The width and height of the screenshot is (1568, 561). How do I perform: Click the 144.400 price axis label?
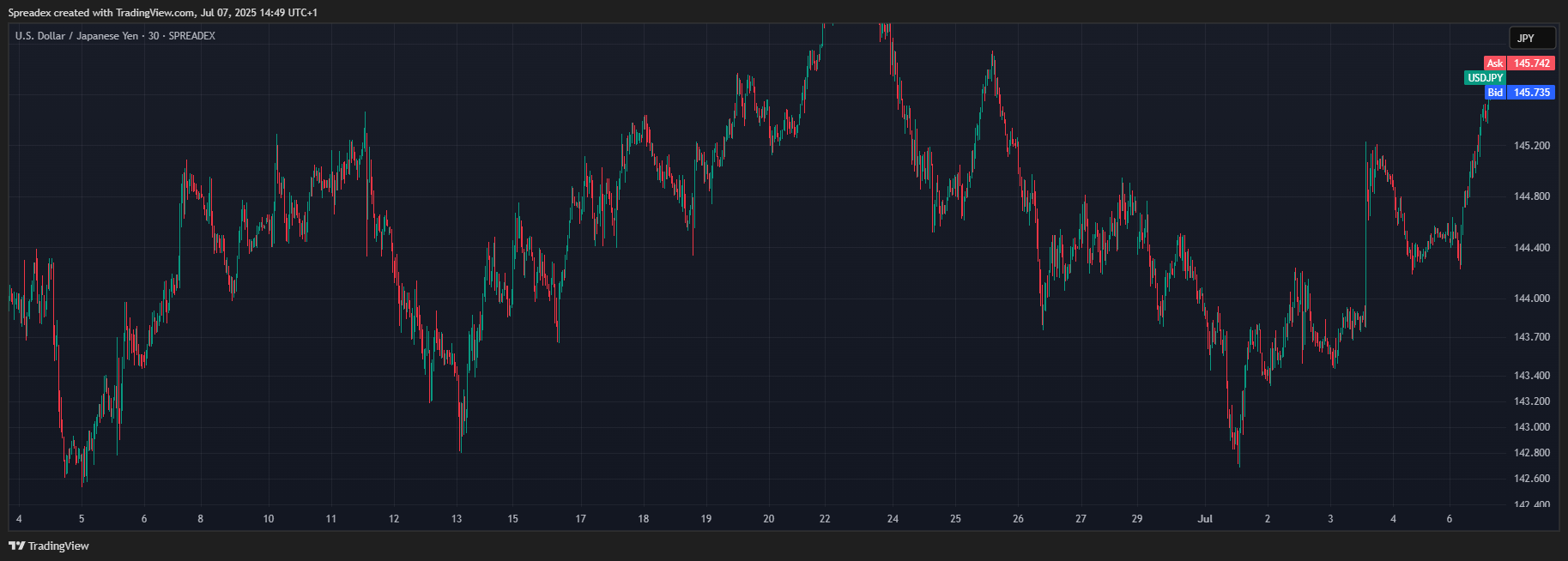click(1532, 248)
